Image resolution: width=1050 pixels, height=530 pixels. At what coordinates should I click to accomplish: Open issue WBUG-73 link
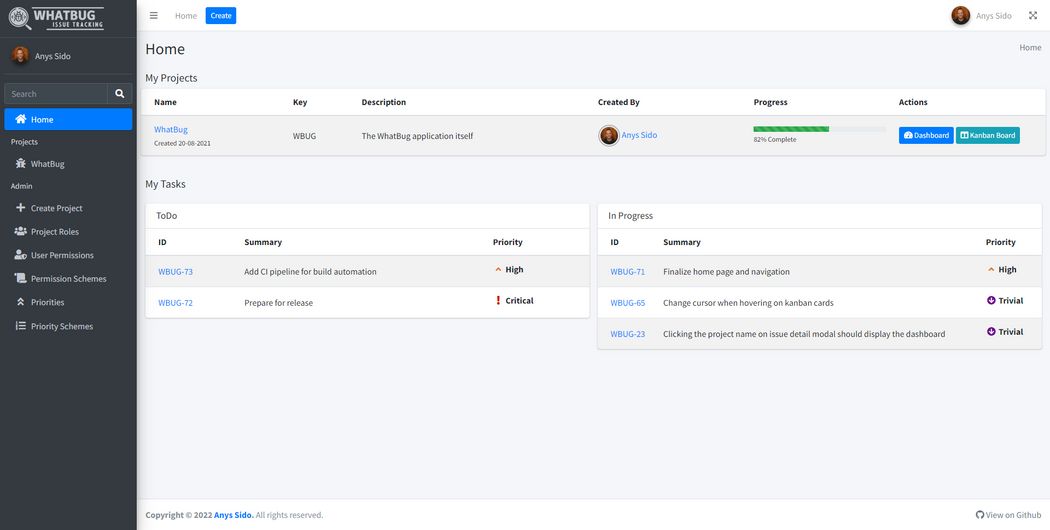coord(175,272)
